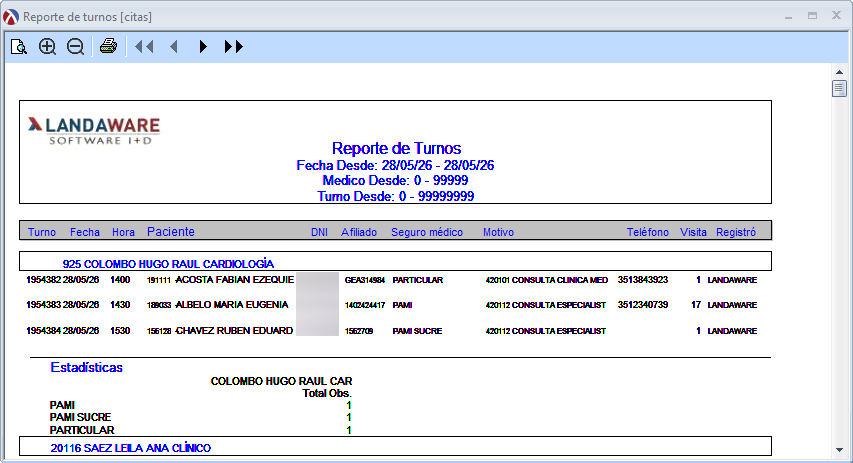Go to next page arrow

(203, 47)
